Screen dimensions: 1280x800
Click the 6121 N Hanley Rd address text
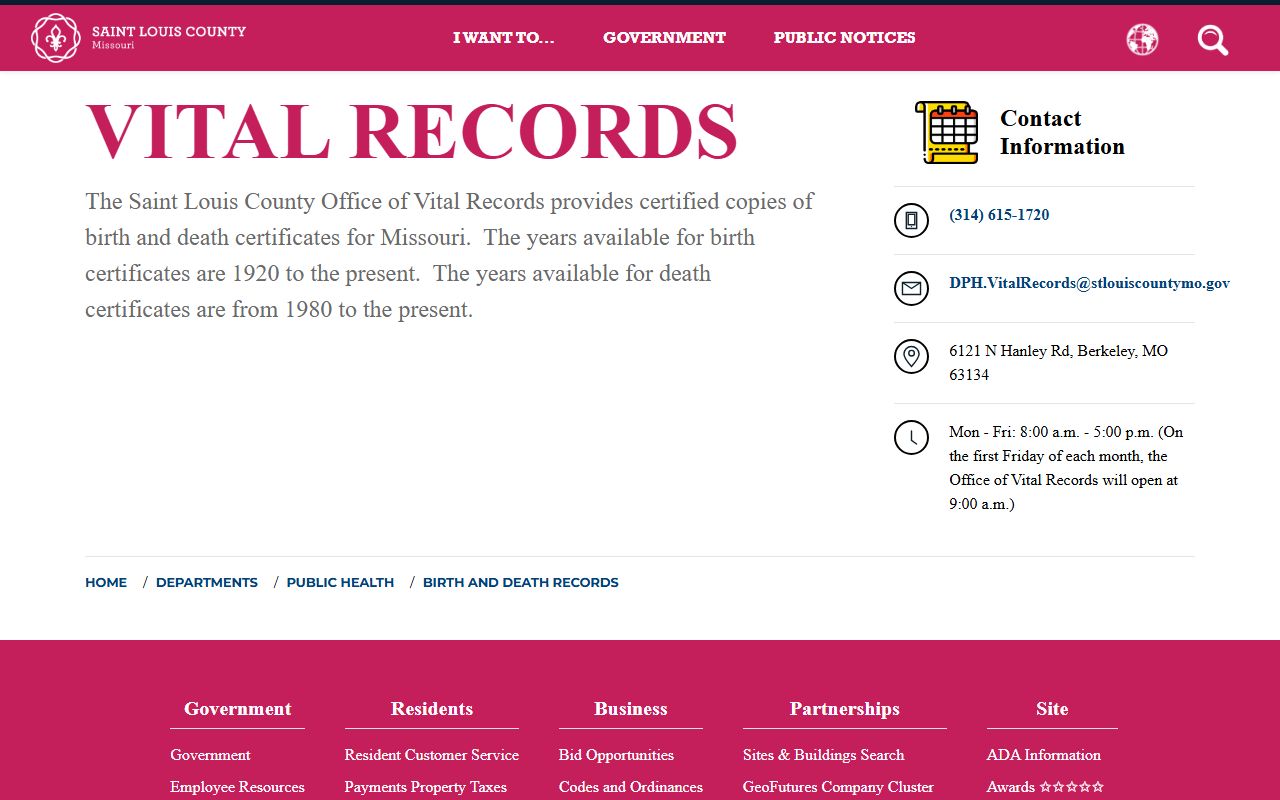pyautogui.click(x=1058, y=363)
